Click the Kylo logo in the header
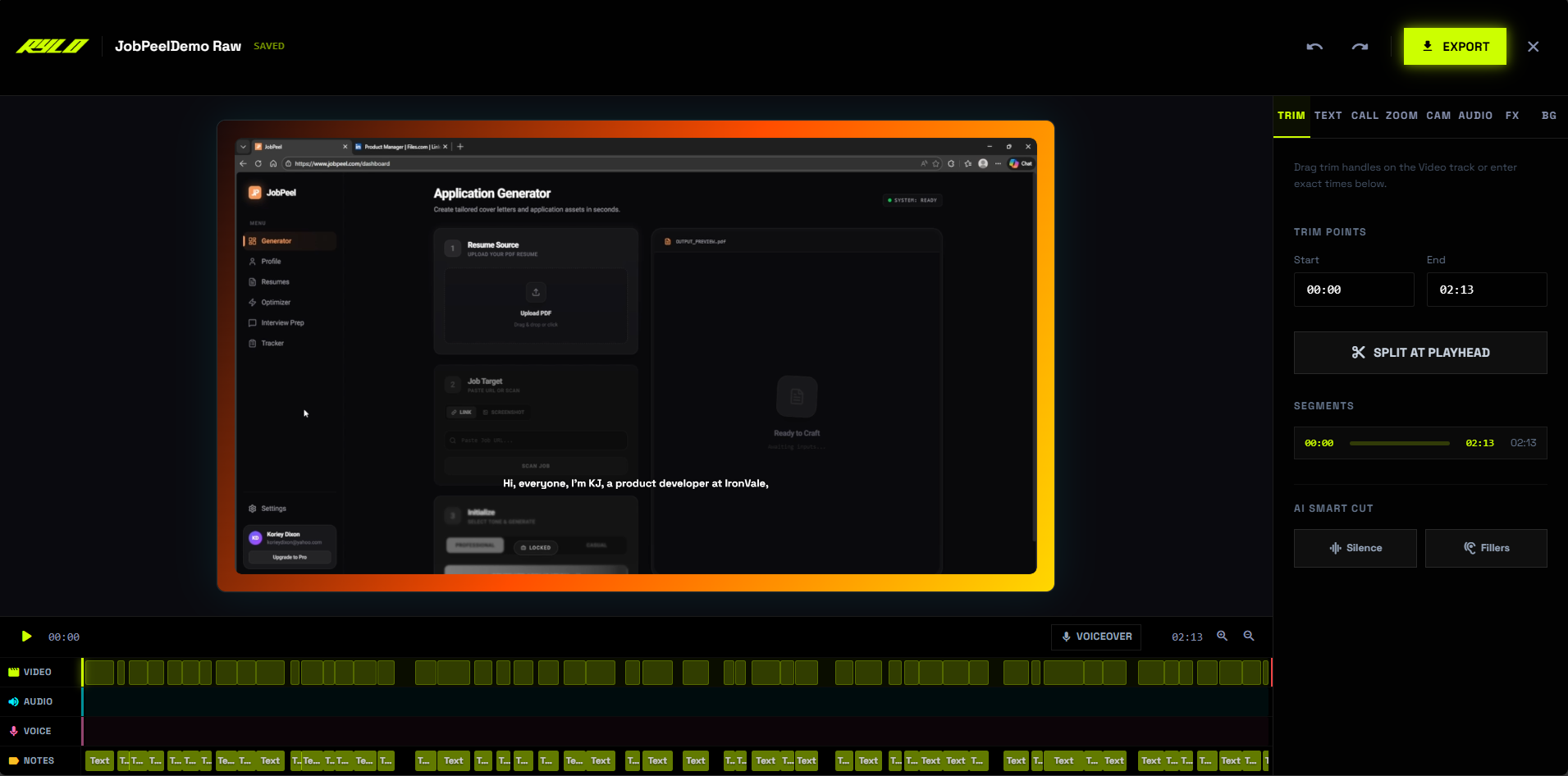This screenshot has height=776, width=1568. [51, 46]
